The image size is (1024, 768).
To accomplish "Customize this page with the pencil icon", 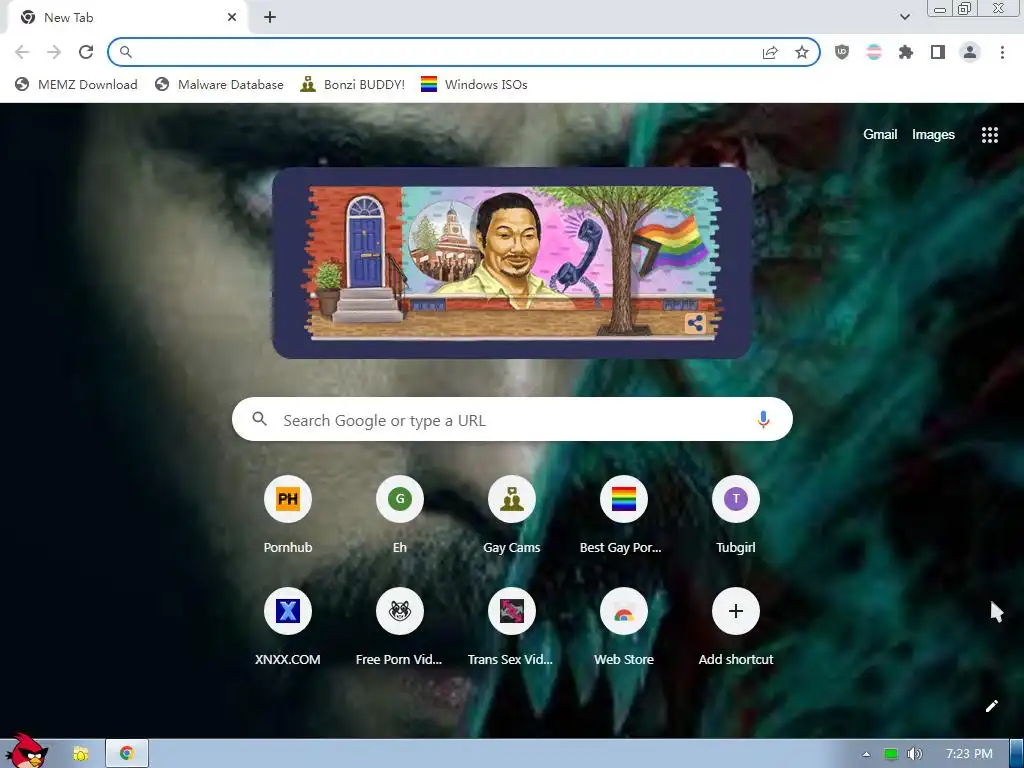I will [991, 706].
